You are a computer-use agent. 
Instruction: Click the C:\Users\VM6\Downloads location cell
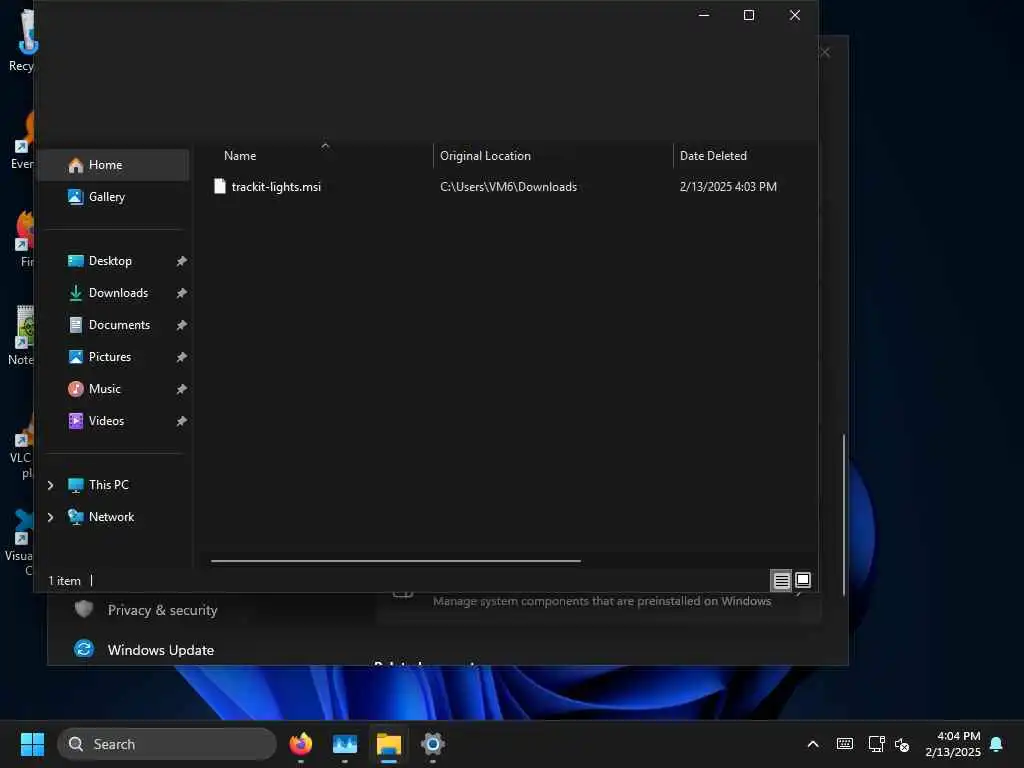click(x=508, y=187)
